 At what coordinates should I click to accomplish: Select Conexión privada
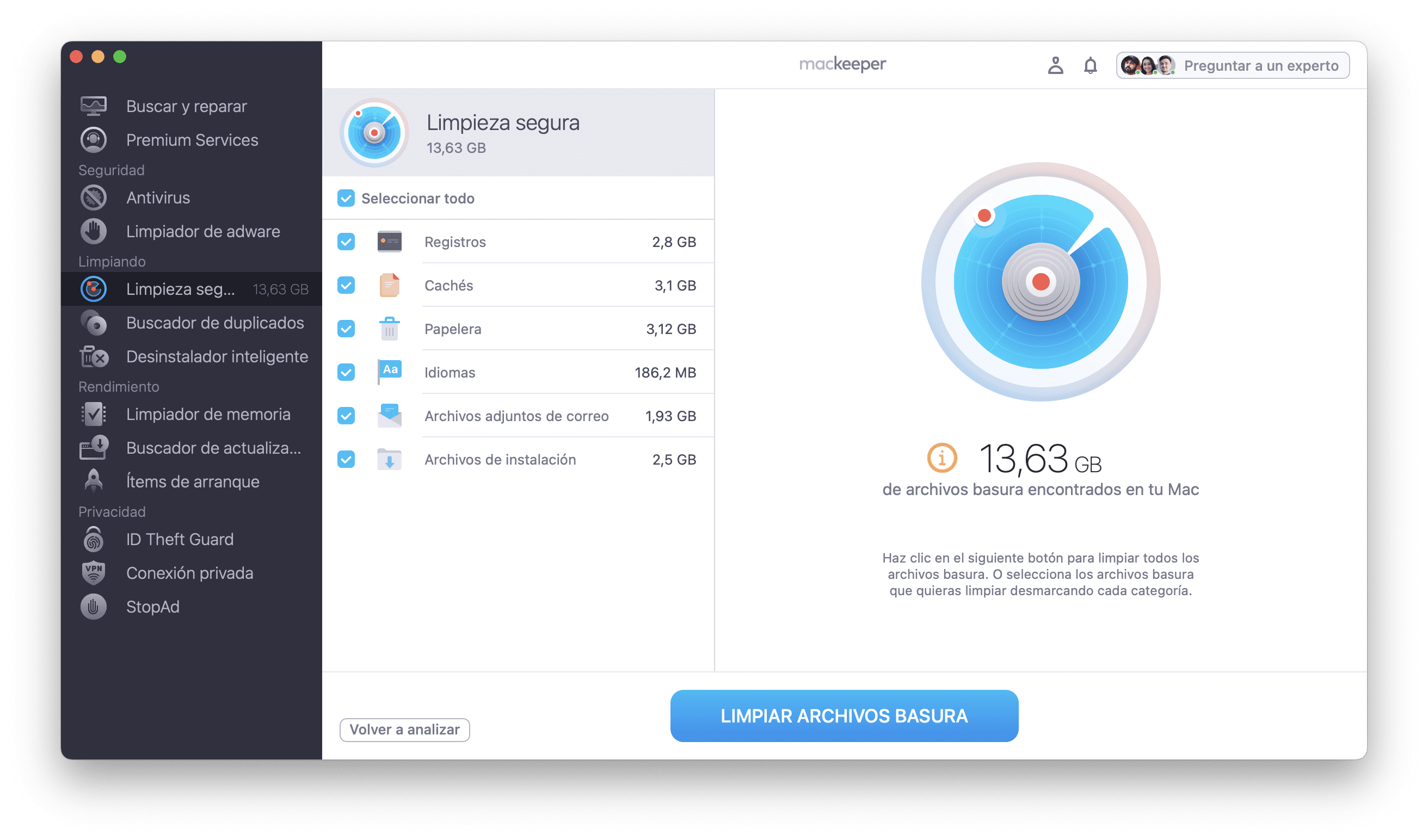(x=192, y=573)
